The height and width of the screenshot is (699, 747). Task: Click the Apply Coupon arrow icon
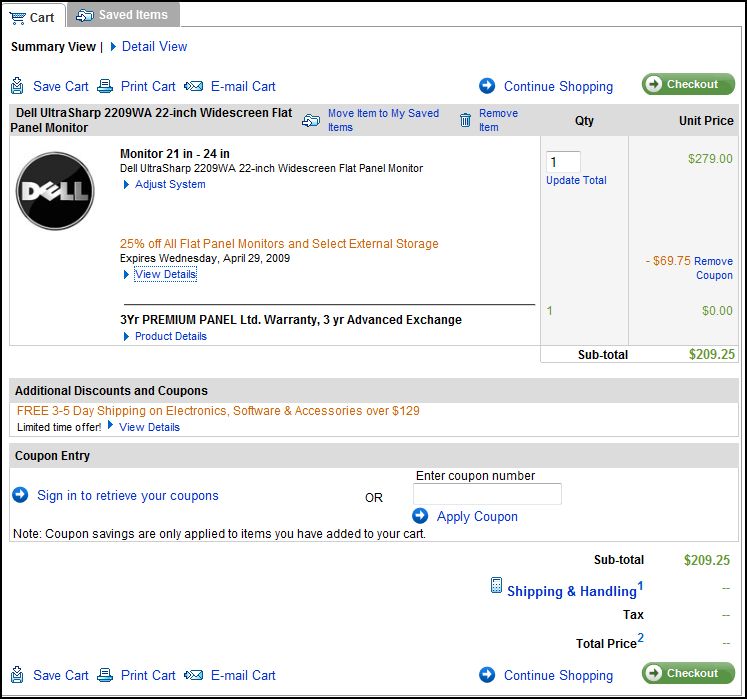pyautogui.click(x=420, y=516)
